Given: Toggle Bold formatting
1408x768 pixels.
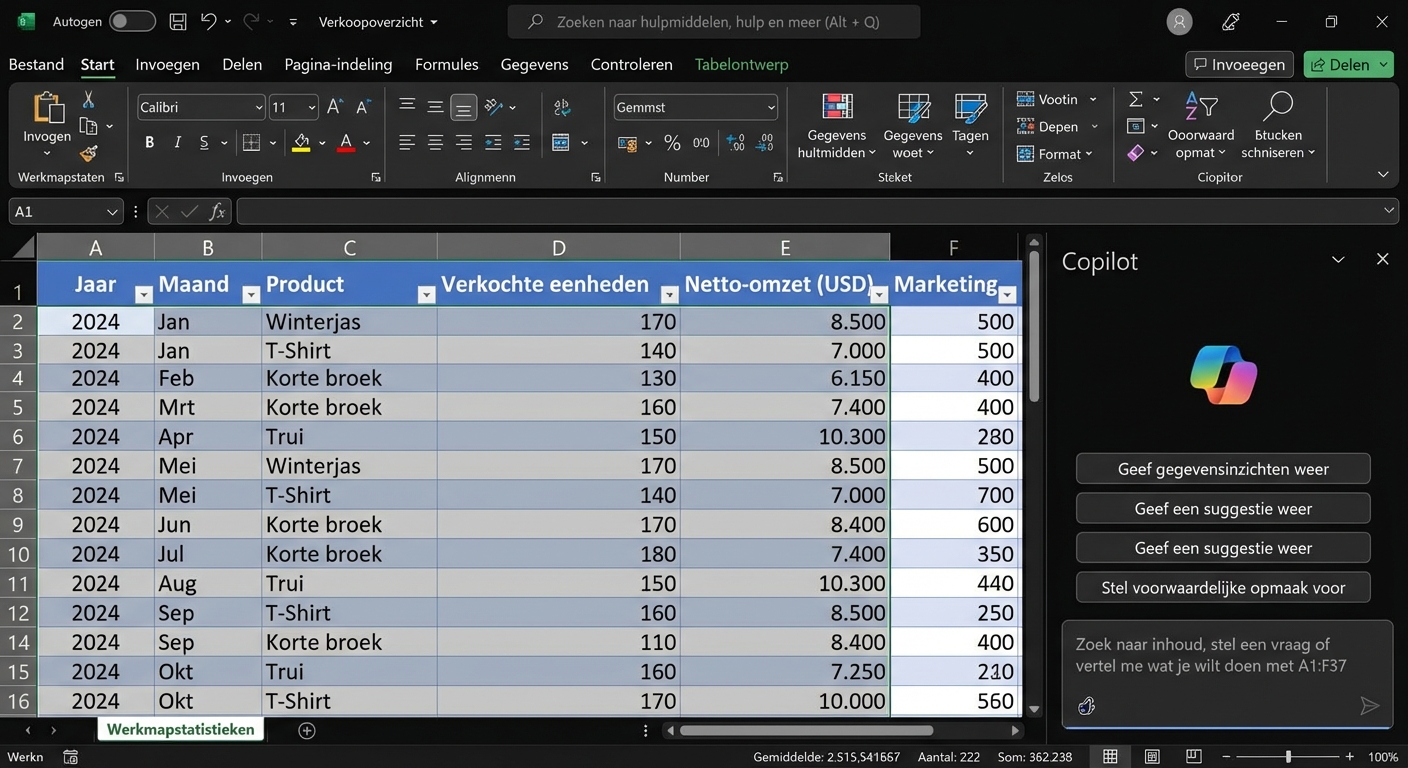Looking at the screenshot, I should pyautogui.click(x=149, y=142).
